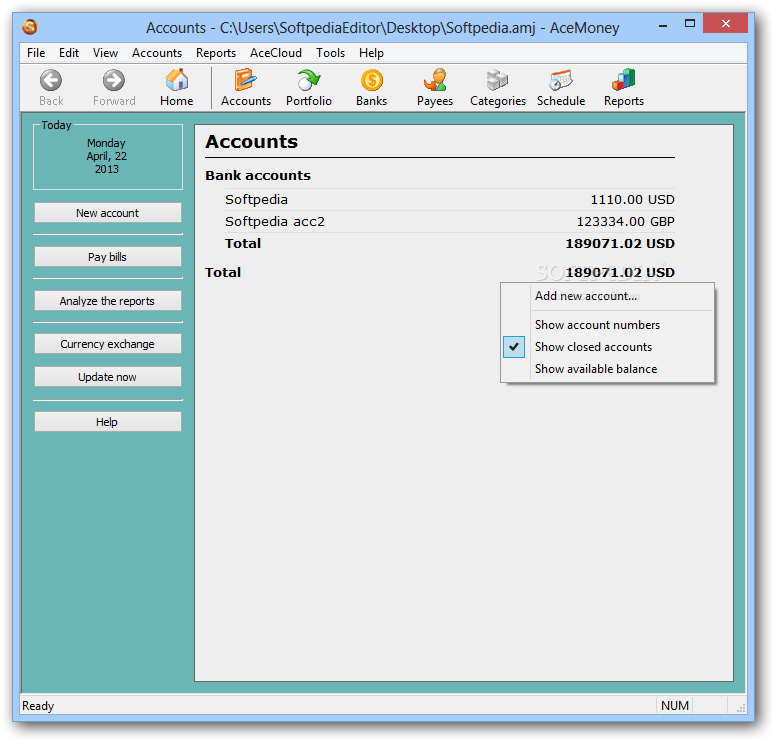The width and height of the screenshot is (775, 742).
Task: Open the Categories toolbar icon
Action: 497,80
